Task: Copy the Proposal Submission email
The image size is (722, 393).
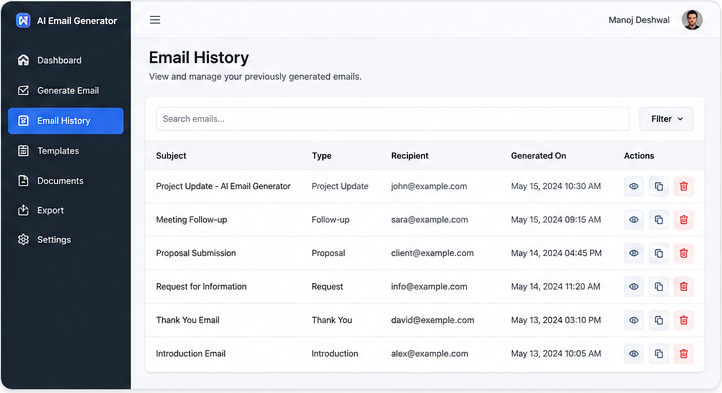Action: pos(658,253)
